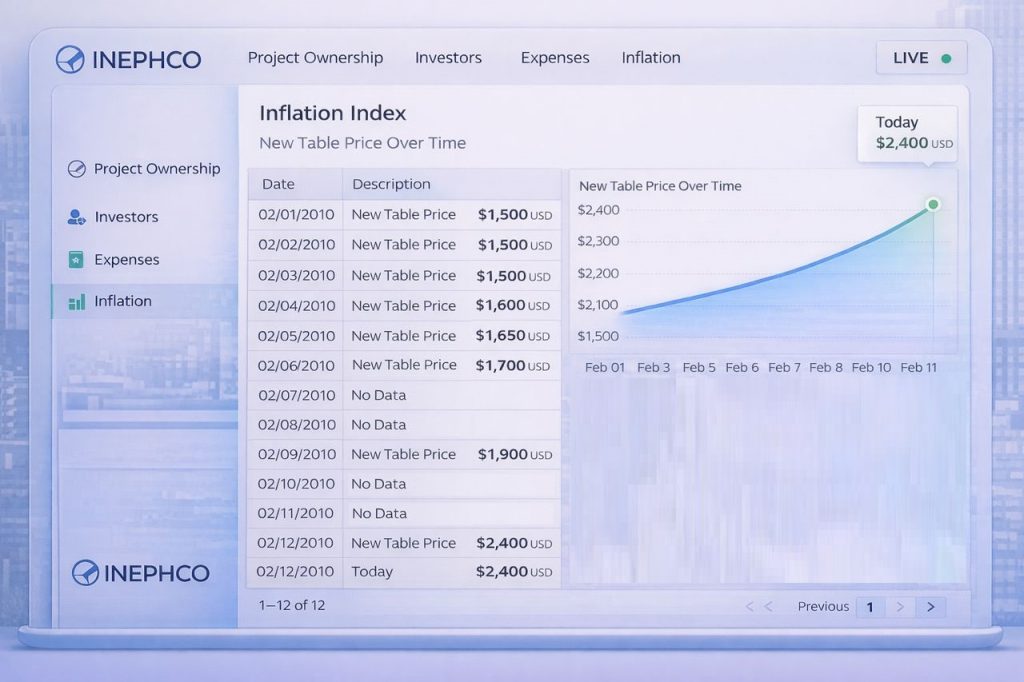Image resolution: width=1024 pixels, height=682 pixels.
Task: Switch to Expenses in top navigation
Action: pyautogui.click(x=555, y=58)
